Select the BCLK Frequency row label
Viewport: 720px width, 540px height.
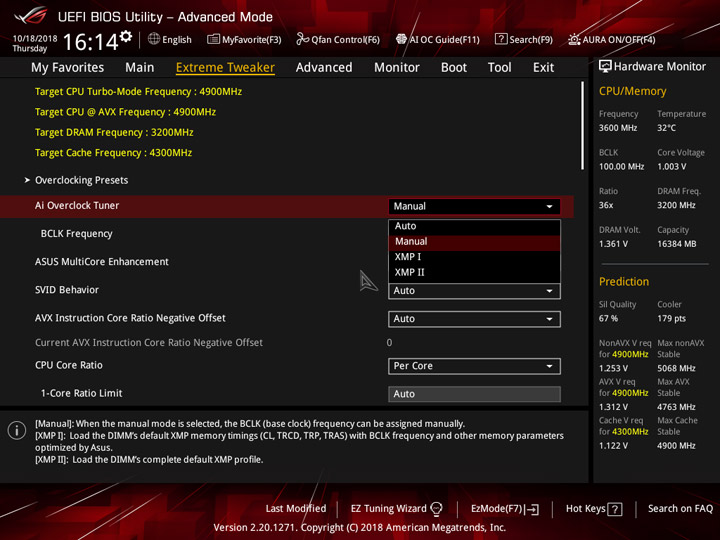point(76,234)
